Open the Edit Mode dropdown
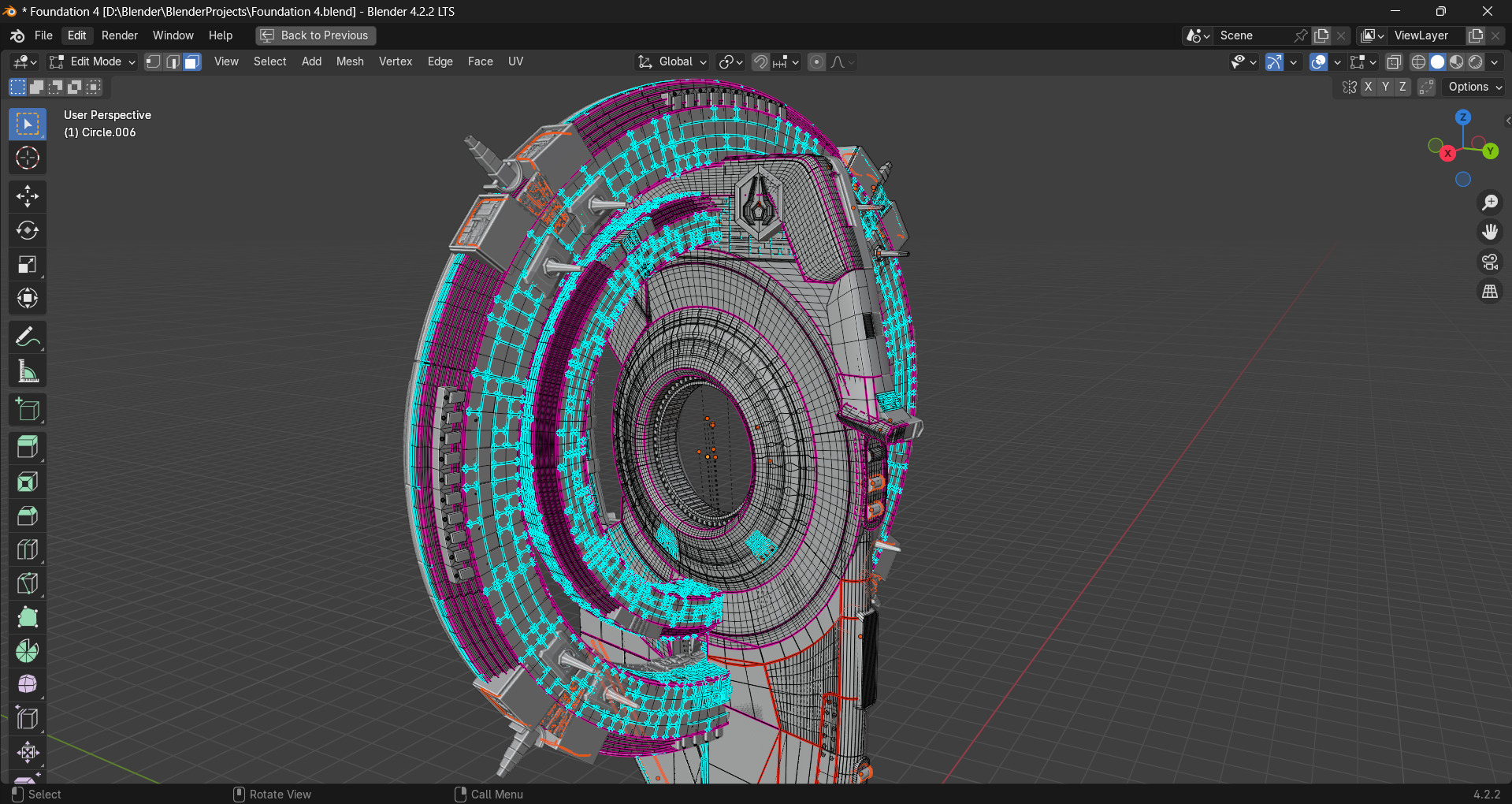The width and height of the screenshot is (1512, 804). coord(92,61)
